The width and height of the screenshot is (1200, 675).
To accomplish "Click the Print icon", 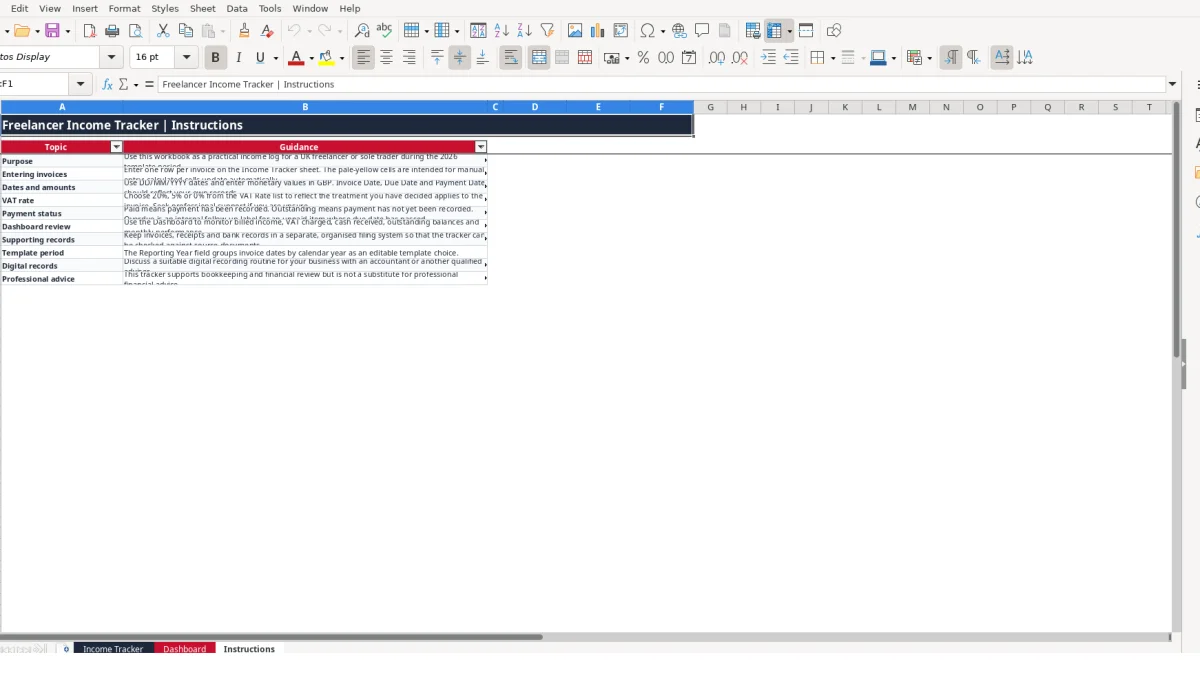I will click(112, 31).
